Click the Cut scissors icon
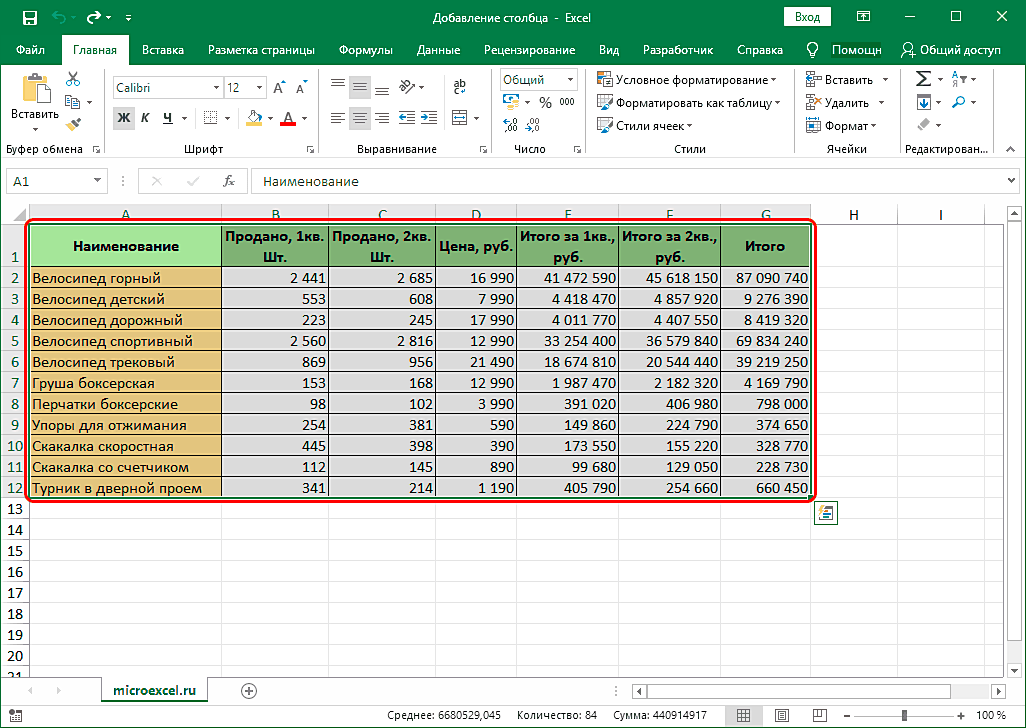Viewport: 1026px width, 728px height. pos(73,80)
